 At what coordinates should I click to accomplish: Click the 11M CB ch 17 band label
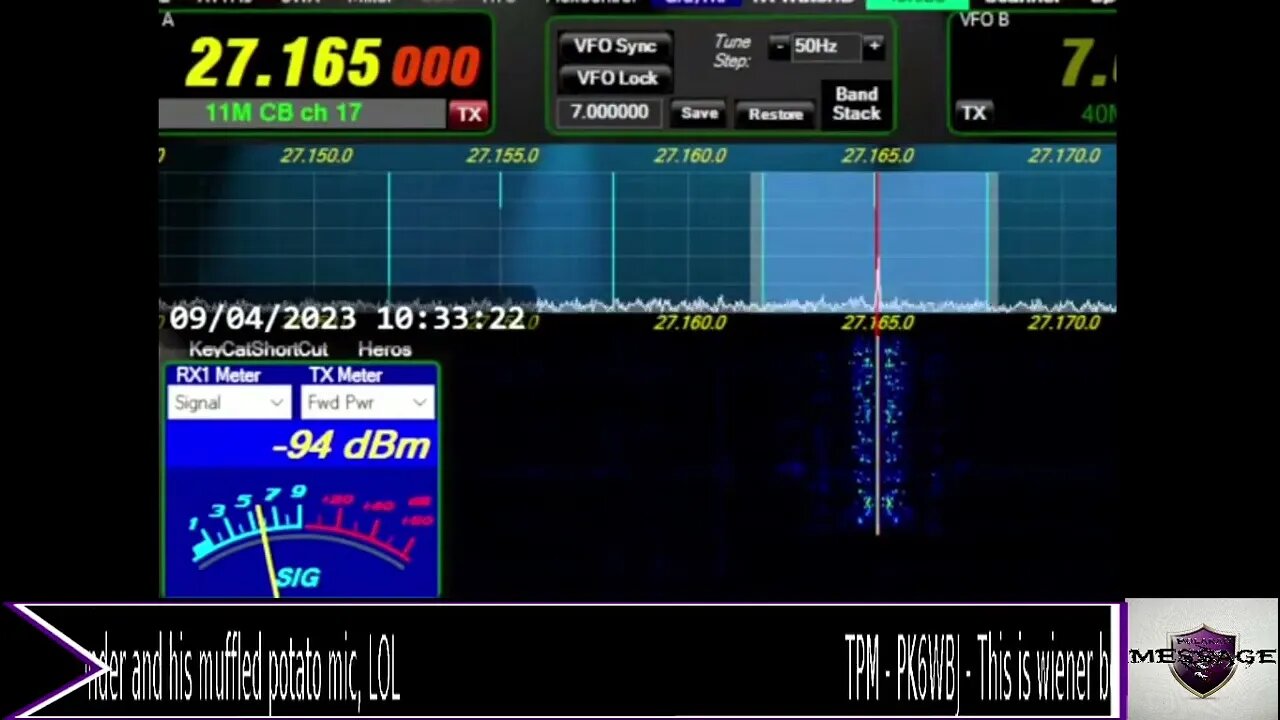pos(283,113)
